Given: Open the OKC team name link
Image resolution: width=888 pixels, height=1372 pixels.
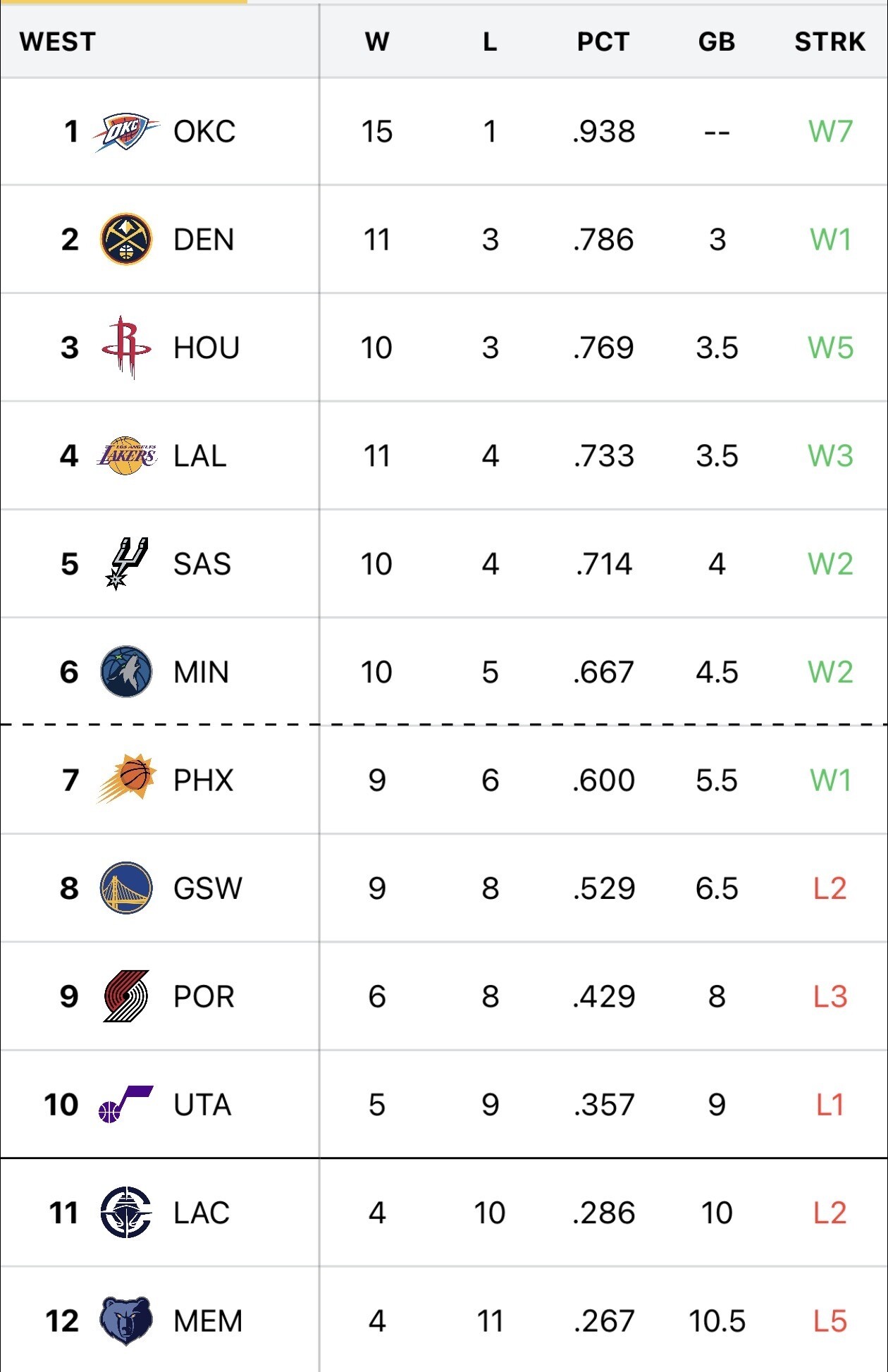Looking at the screenshot, I should click(204, 132).
